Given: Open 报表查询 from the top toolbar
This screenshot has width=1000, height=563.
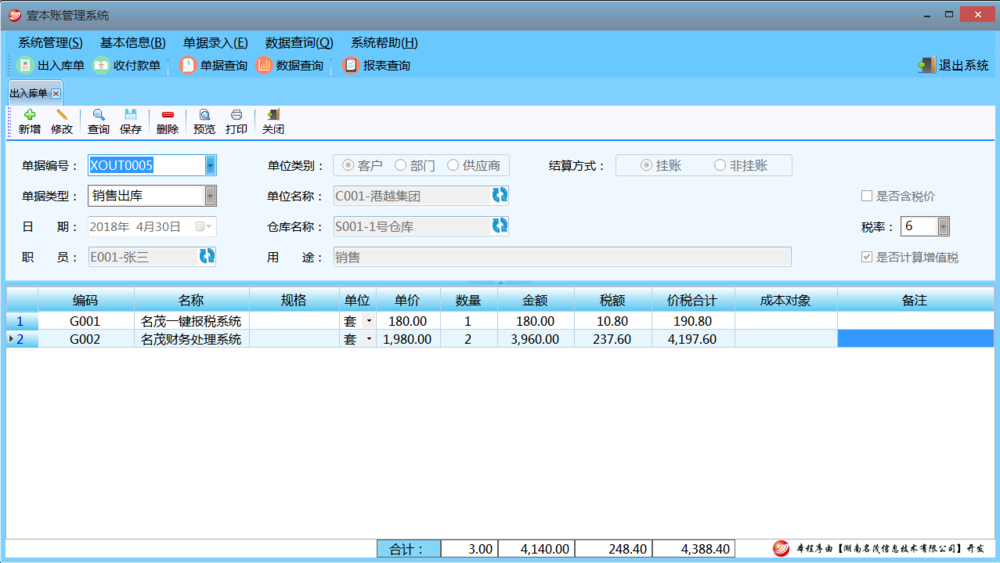Looking at the screenshot, I should click(376, 65).
